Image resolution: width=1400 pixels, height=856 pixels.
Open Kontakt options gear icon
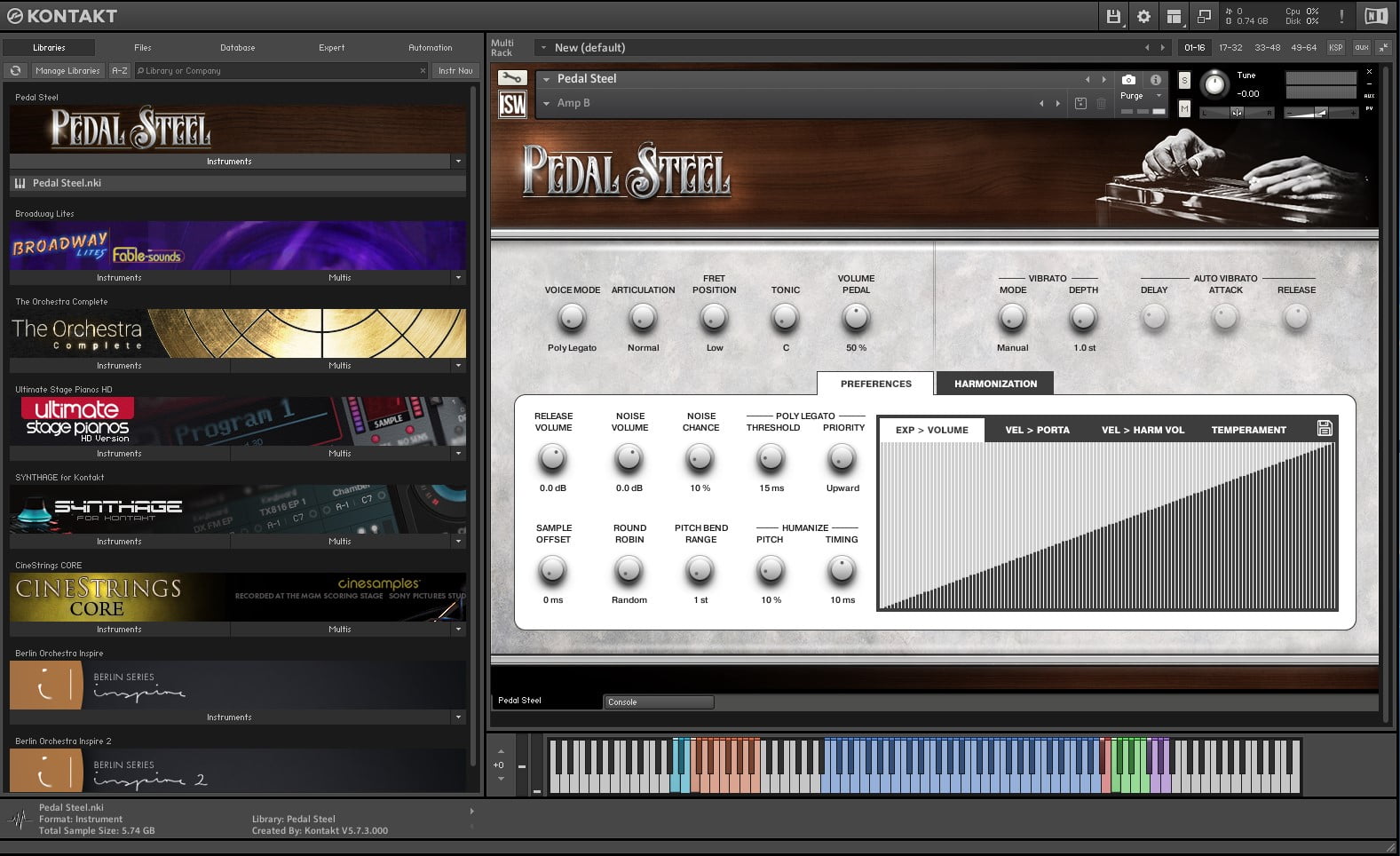(x=1143, y=16)
